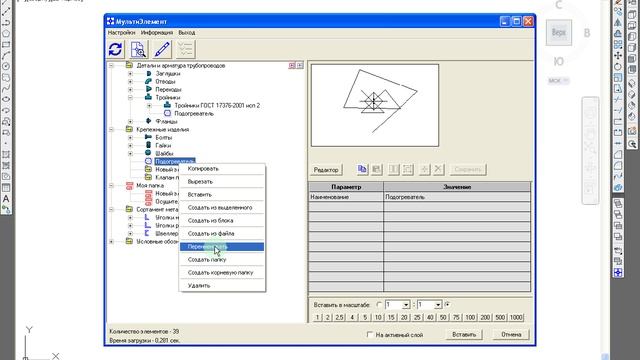
Task: Click the document search magnifier icon
Action: click(139, 49)
